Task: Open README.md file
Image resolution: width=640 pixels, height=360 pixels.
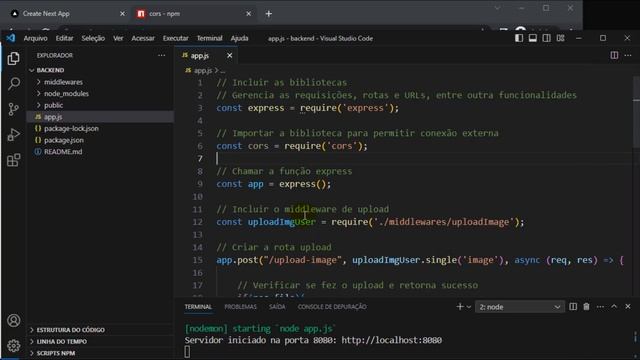Action: (100, 151)
